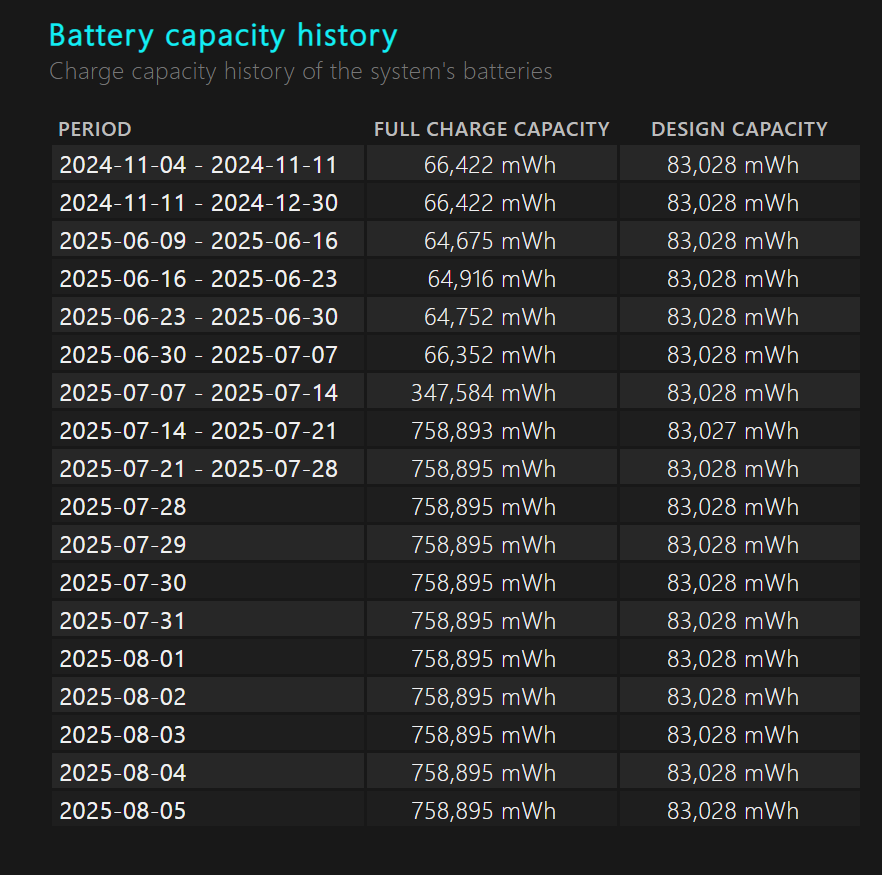882x875 pixels.
Task: Select period 2025-07-07 - 2025-07-14
Action: pos(198,393)
